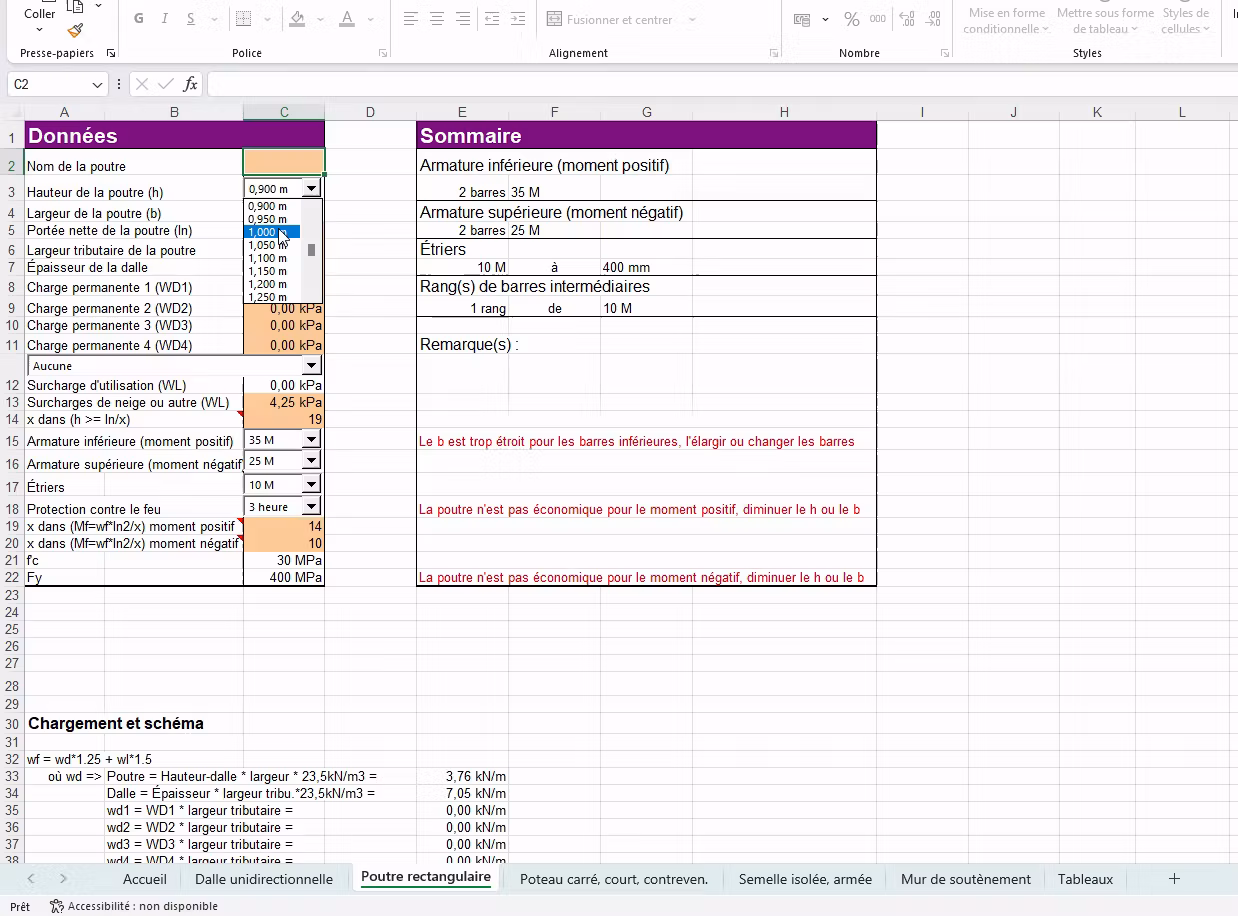Viewport: 1238px width, 916px height.
Task: Click decrease decimal places icon
Action: click(x=933, y=19)
